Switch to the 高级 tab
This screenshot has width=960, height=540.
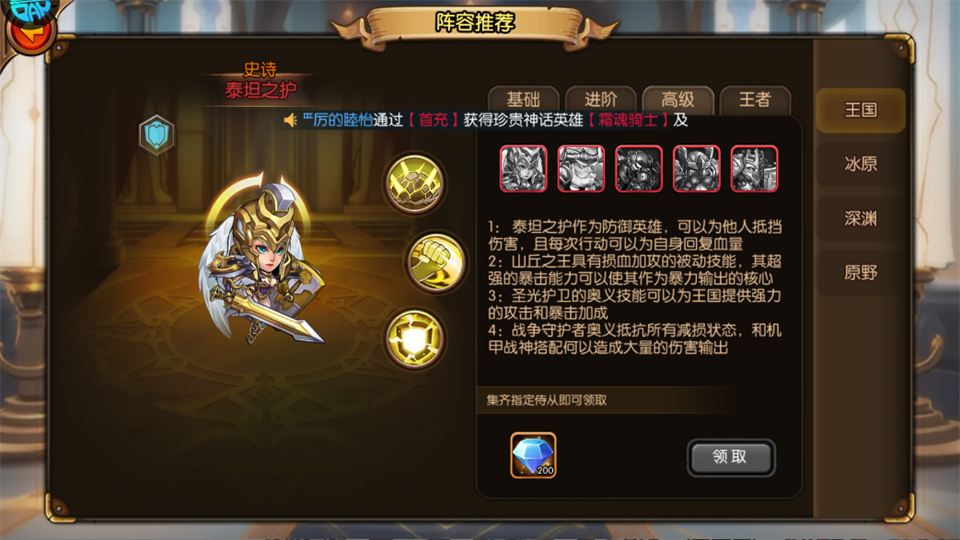point(678,99)
